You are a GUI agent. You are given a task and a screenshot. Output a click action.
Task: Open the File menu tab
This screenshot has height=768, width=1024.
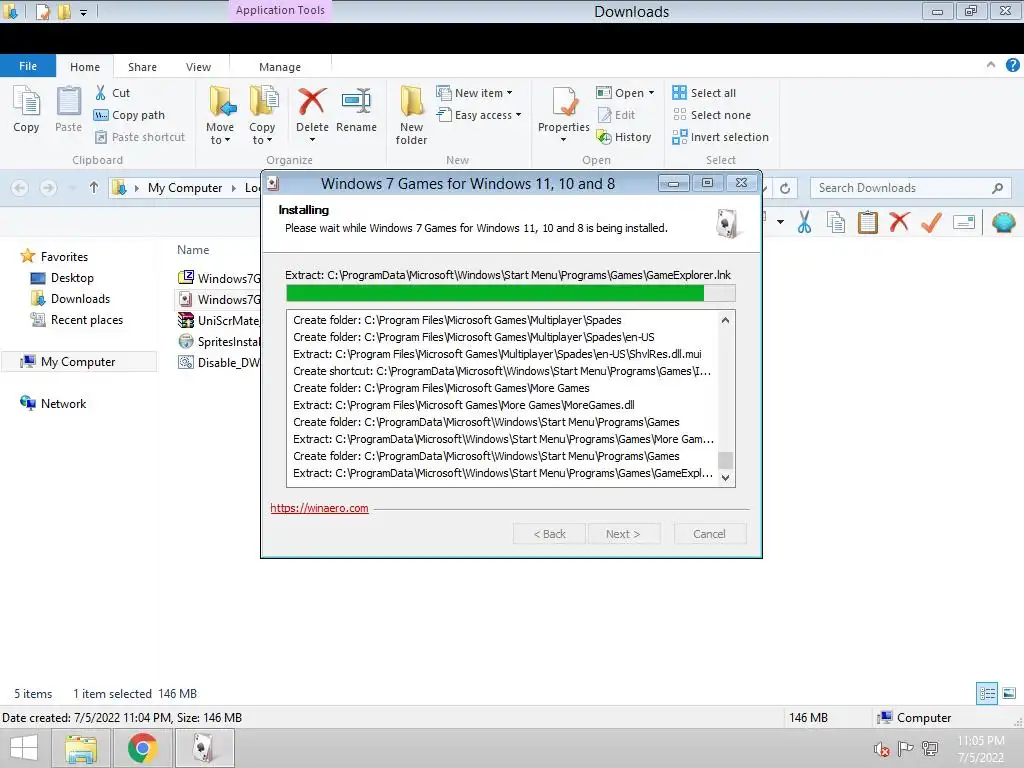click(x=28, y=66)
